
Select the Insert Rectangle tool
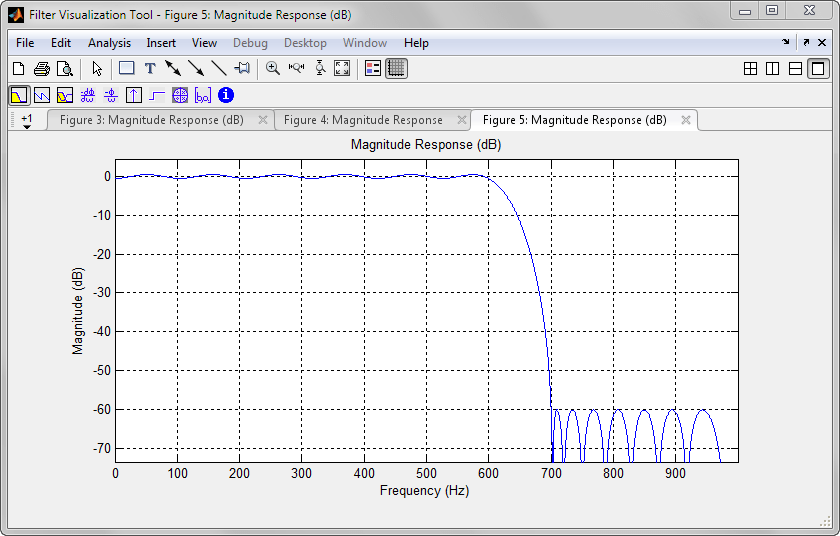click(126, 68)
